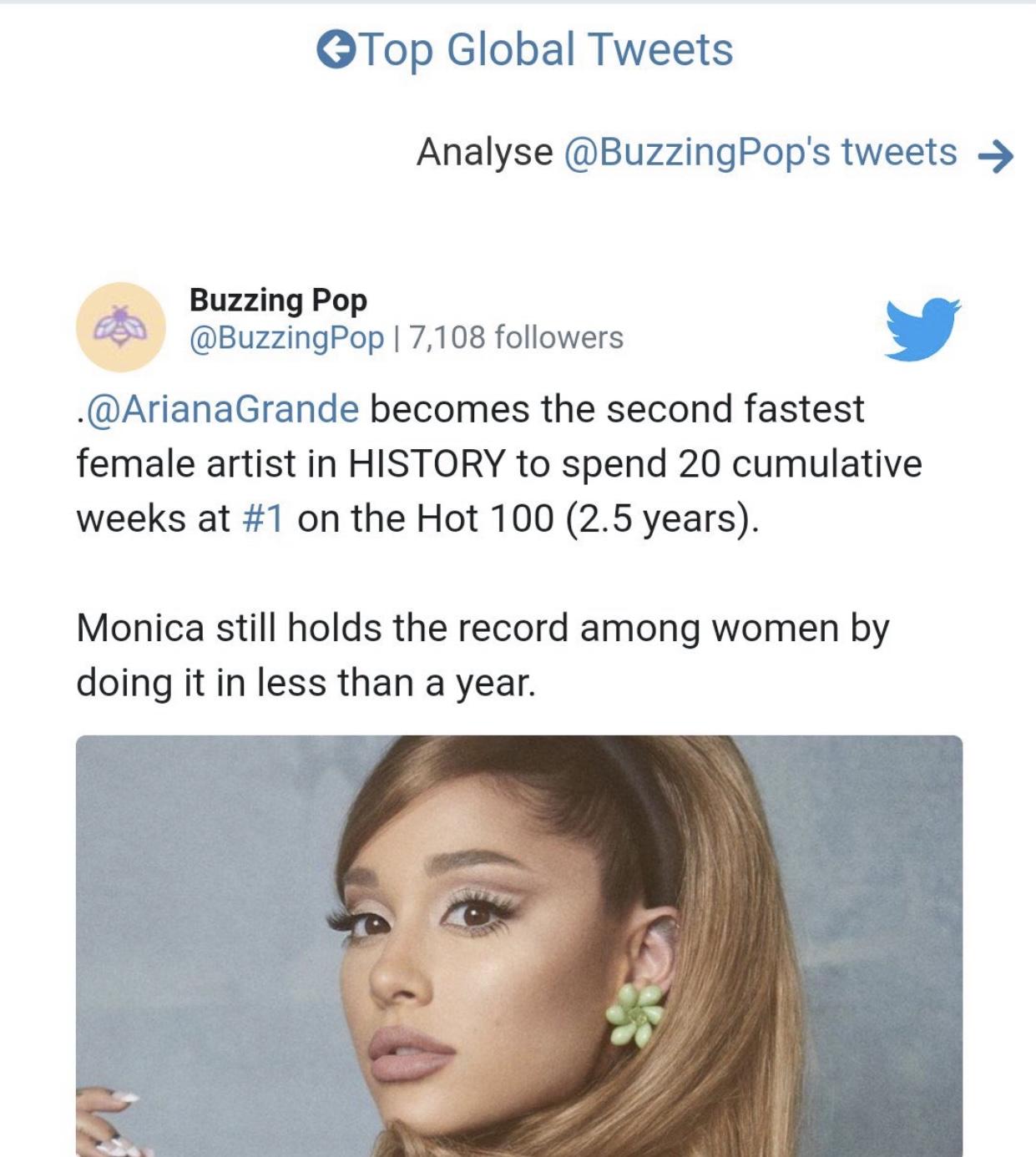Screen dimensions: 1036x1157
Task: Open the Top Global Tweets heading link
Action: click(x=547, y=50)
